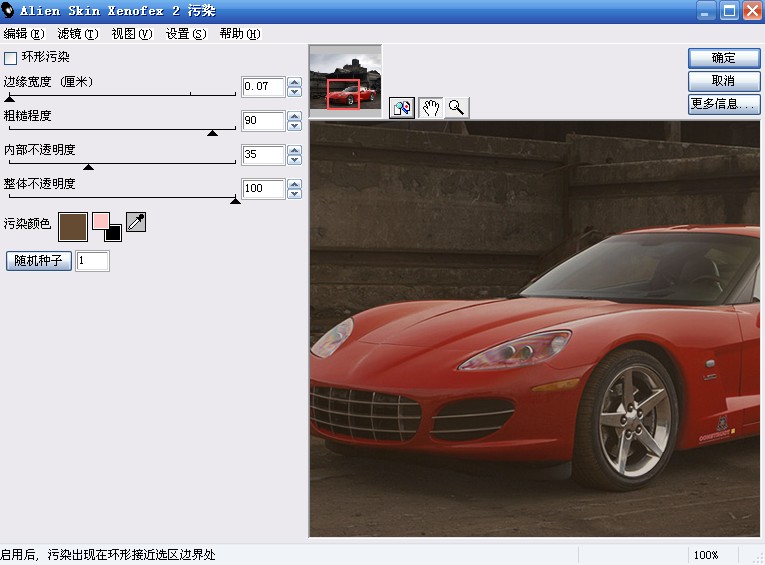Decrease 边缘宽度 with the down arrow
The height and width of the screenshot is (565, 765).
pyautogui.click(x=294, y=92)
